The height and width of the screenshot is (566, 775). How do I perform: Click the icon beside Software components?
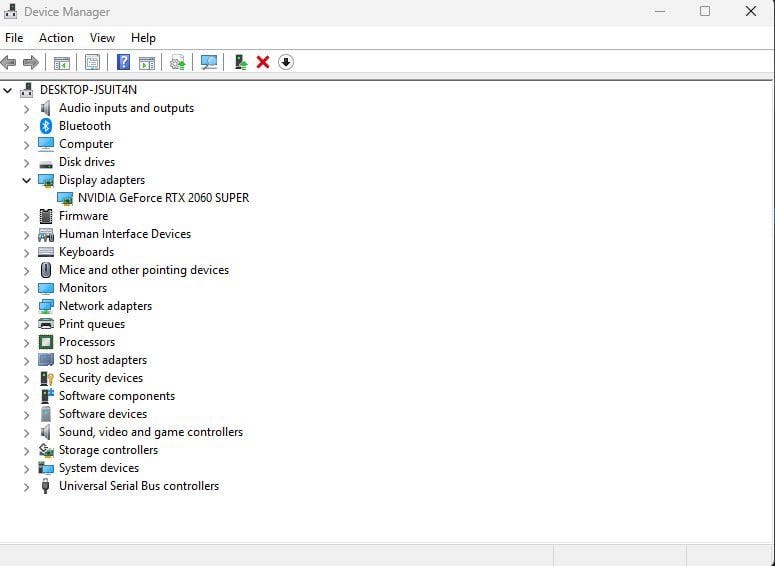click(47, 396)
